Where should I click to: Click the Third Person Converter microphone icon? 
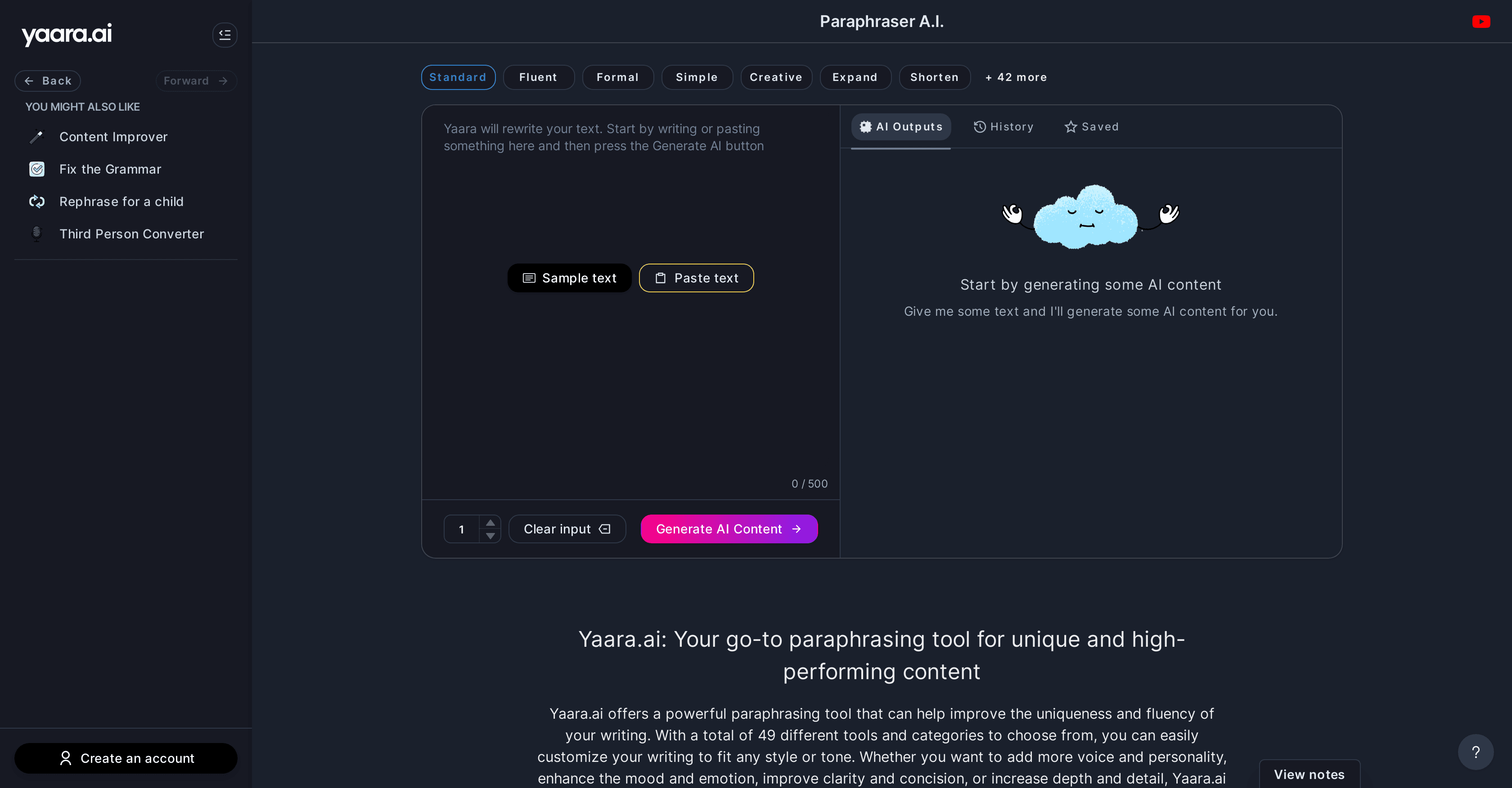36,233
